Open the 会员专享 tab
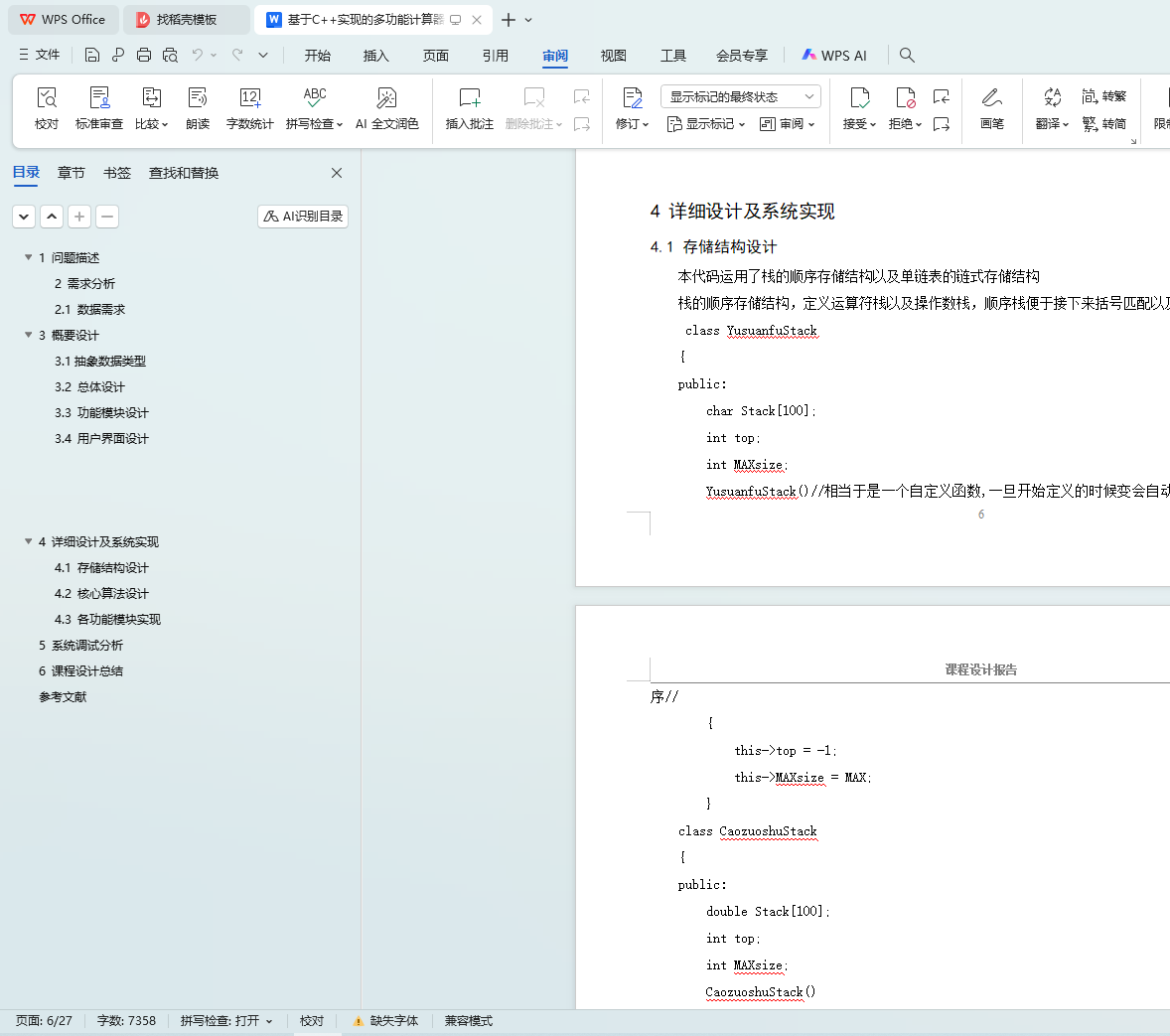 (742, 56)
